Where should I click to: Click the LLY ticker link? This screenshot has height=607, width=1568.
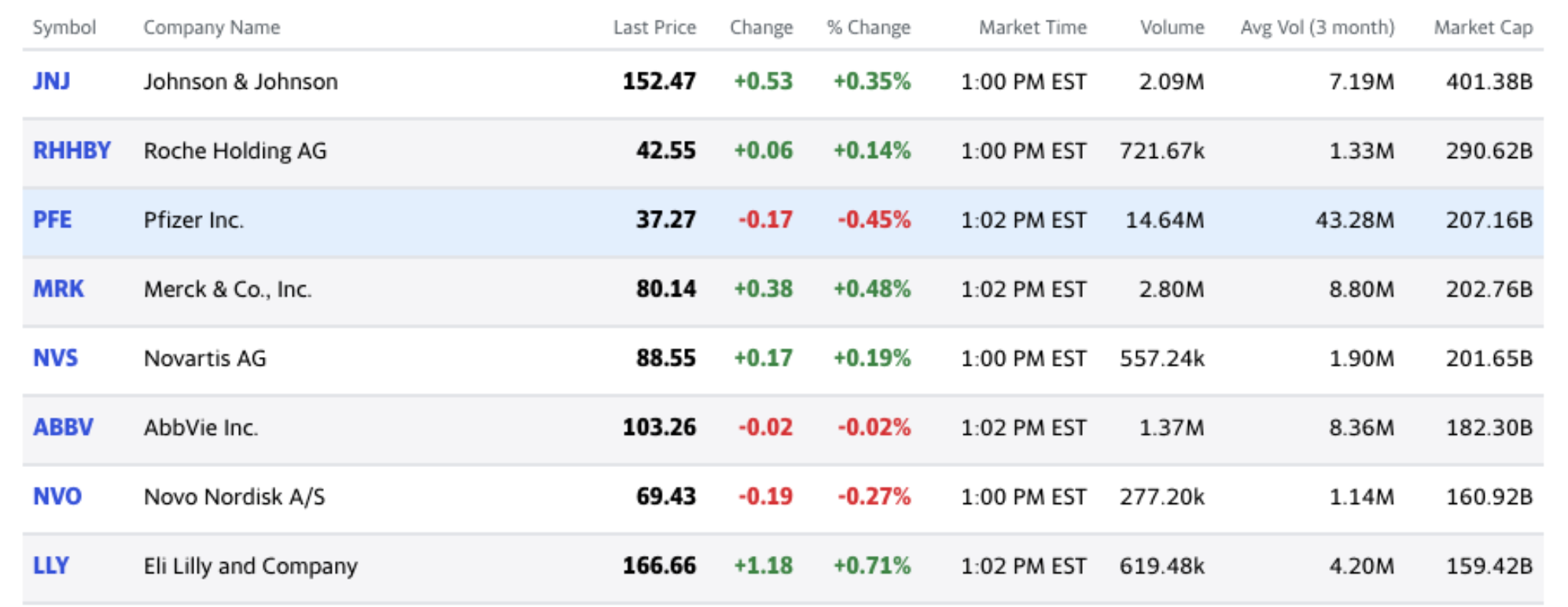point(51,566)
